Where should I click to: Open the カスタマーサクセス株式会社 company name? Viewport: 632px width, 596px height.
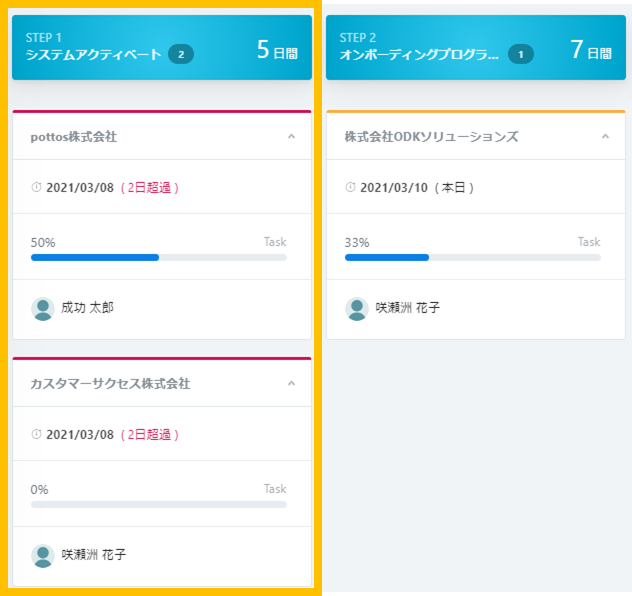(110, 384)
